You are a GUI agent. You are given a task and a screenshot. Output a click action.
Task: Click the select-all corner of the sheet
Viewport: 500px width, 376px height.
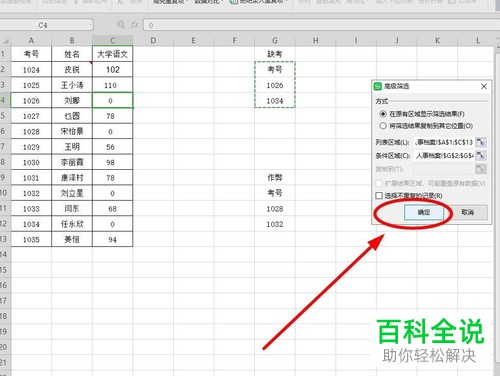[5, 41]
